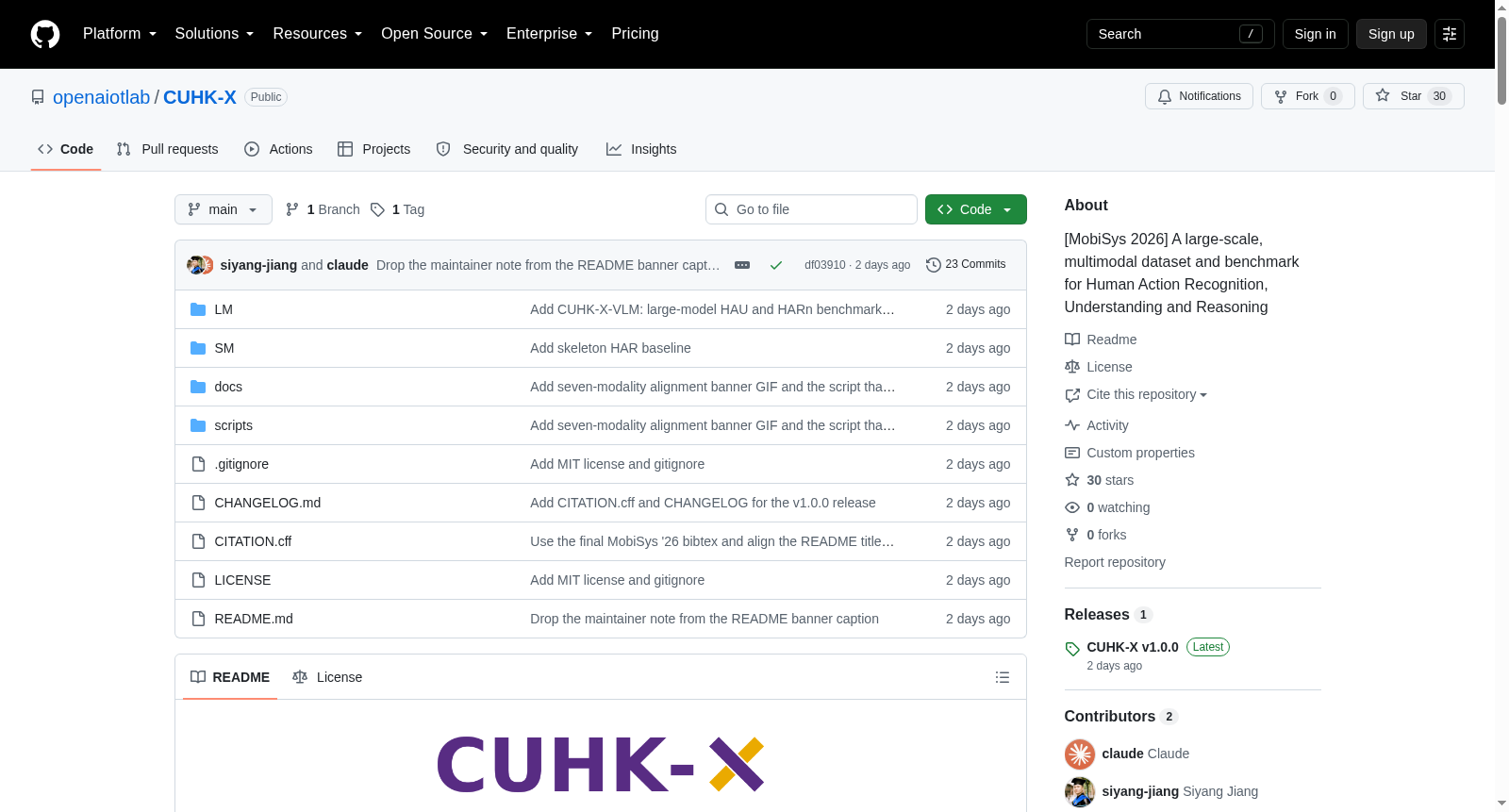Select the License tab in file viewer
1509x812 pixels.
click(327, 677)
